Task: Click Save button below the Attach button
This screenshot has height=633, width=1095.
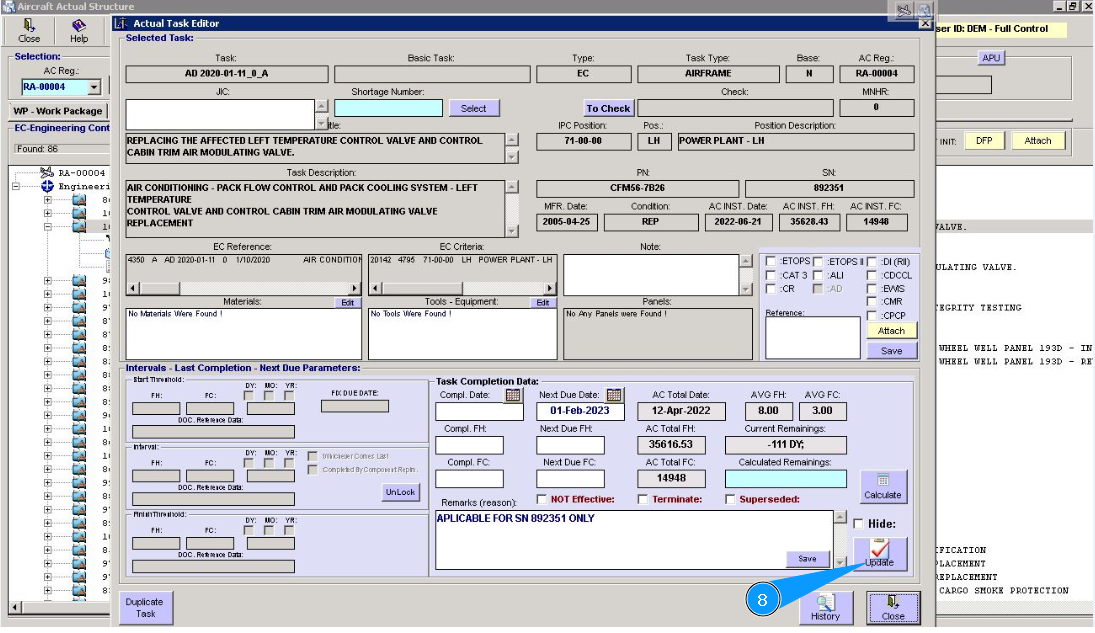Action: [x=892, y=351]
